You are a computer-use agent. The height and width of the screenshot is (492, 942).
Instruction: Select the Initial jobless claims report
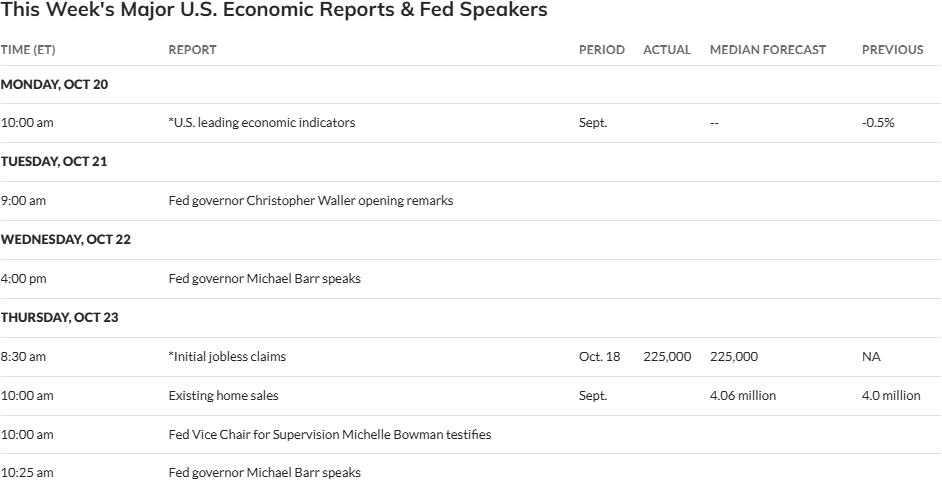228,357
